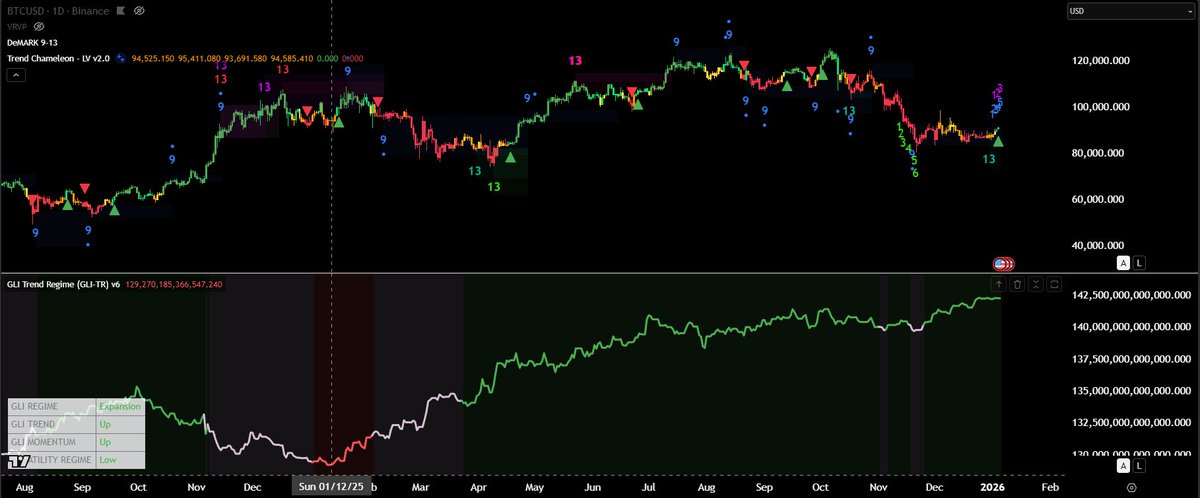
Task: Click the 2026 label on the time axis
Action: tap(990, 485)
